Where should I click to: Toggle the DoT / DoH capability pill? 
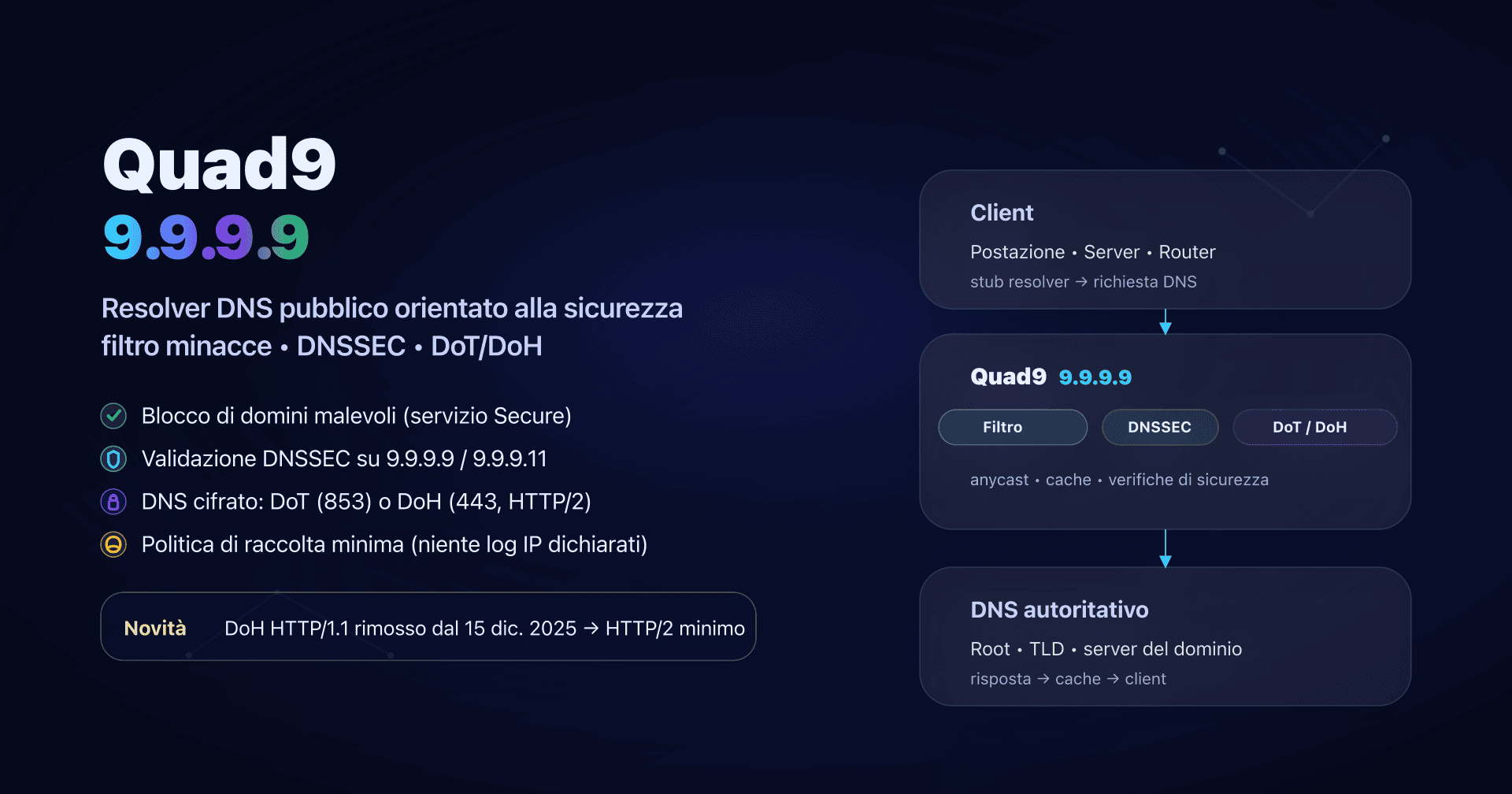point(1314,427)
